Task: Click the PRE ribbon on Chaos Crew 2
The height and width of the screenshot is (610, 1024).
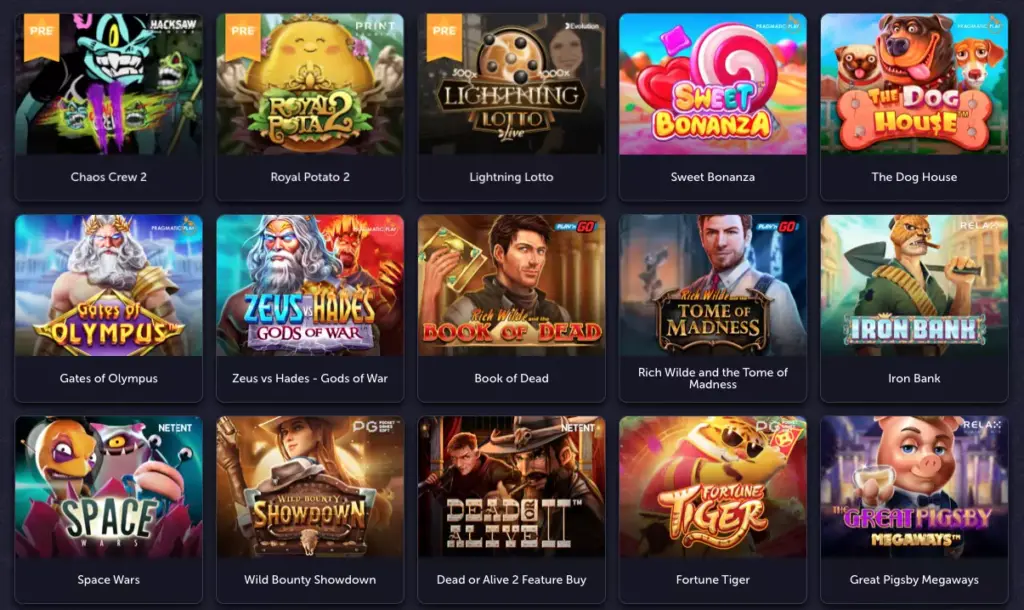Action: pyautogui.click(x=41, y=35)
